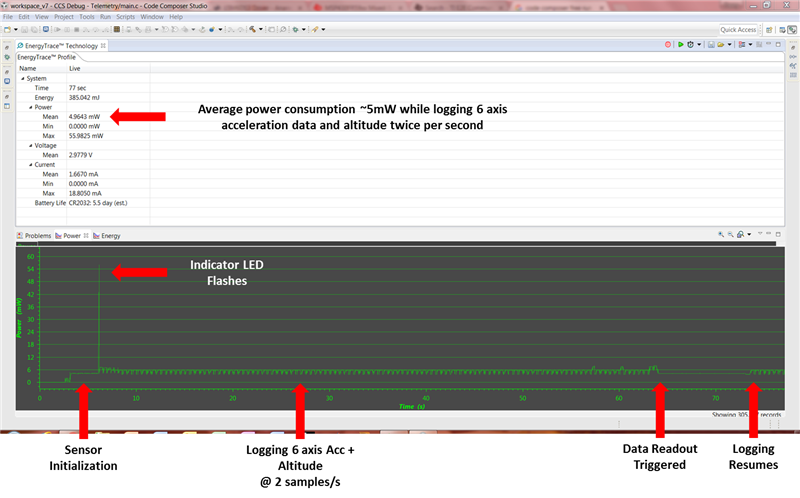Open the Help menu
The width and height of the screenshot is (800, 498).
[176, 17]
